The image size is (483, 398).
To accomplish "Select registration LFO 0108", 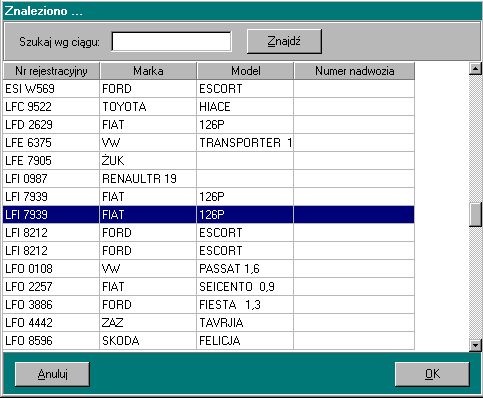I will click(51, 269).
